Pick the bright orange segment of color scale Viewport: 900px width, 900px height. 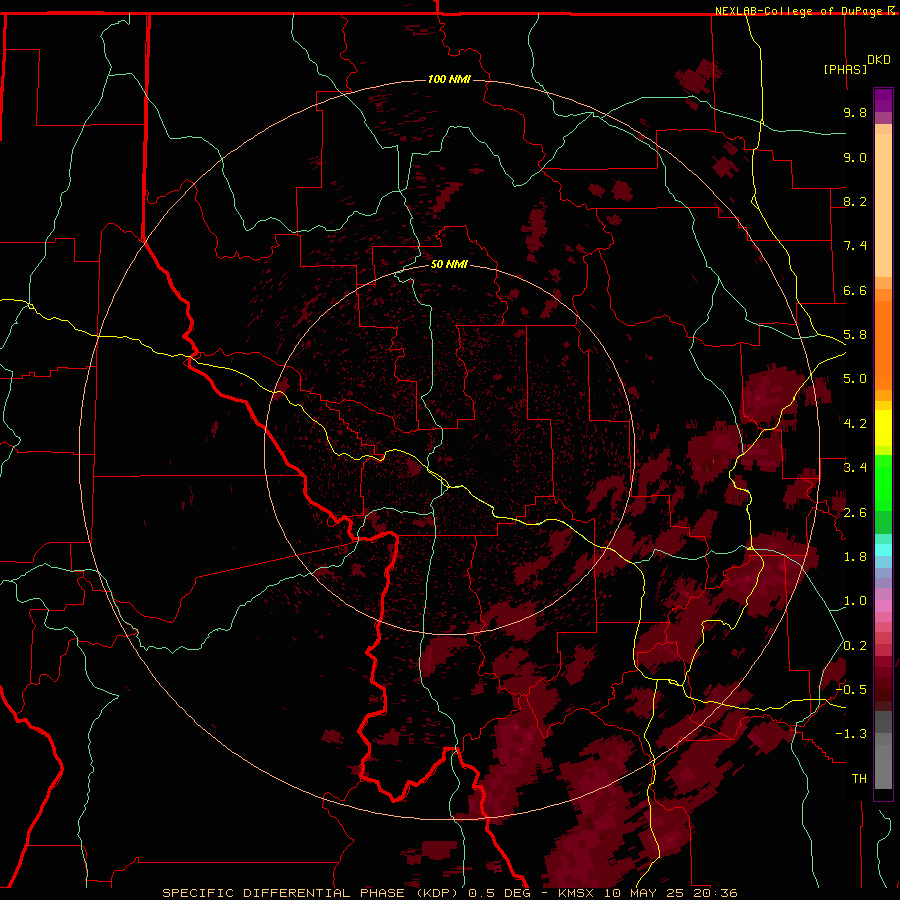click(x=883, y=344)
